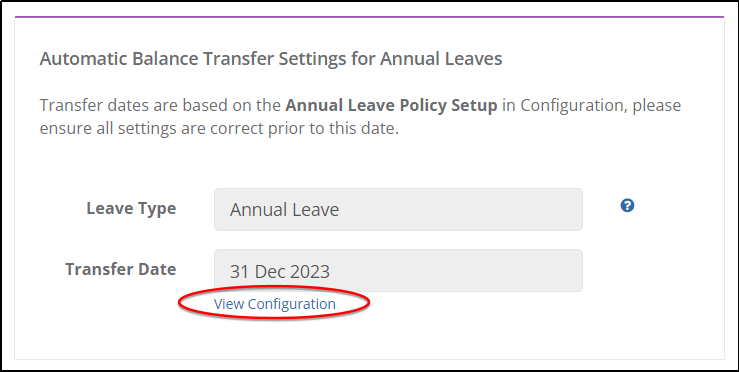This screenshot has height=372, width=739.
Task: Click the Automatic Balance Transfer Settings heading
Action: click(271, 59)
